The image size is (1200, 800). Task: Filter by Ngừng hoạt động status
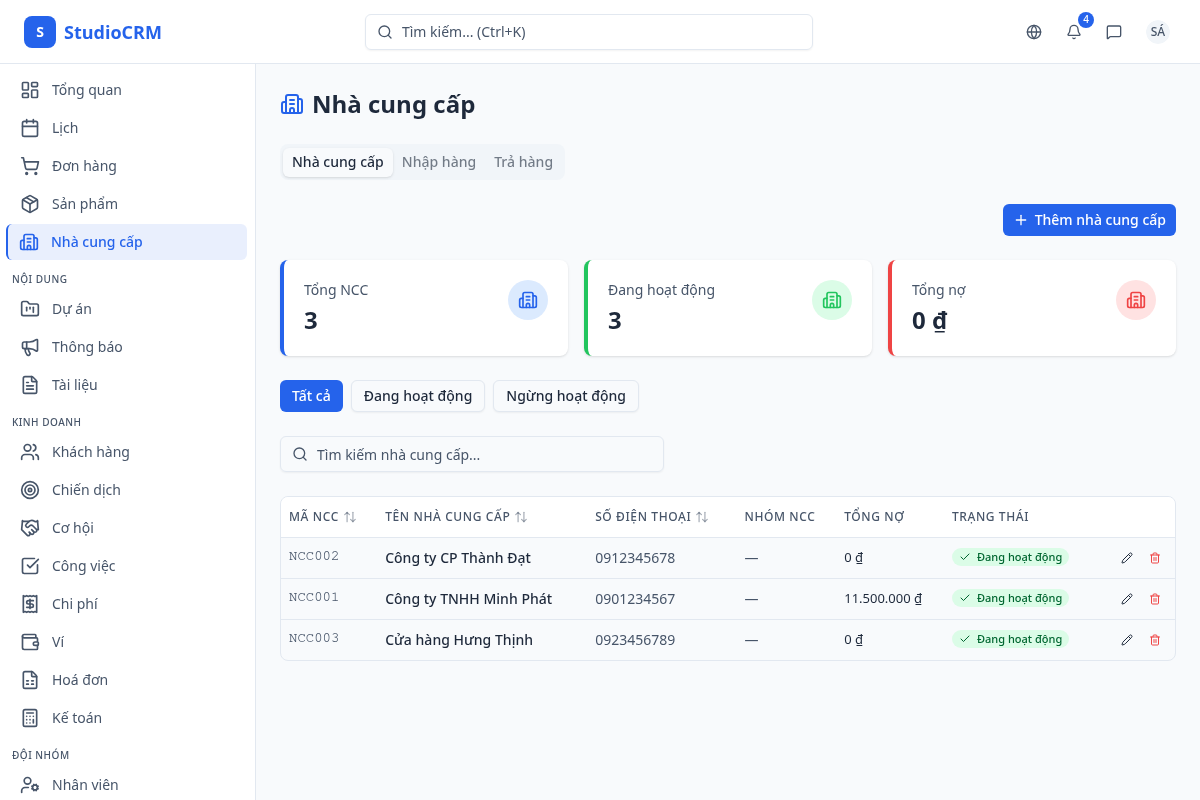click(x=566, y=396)
